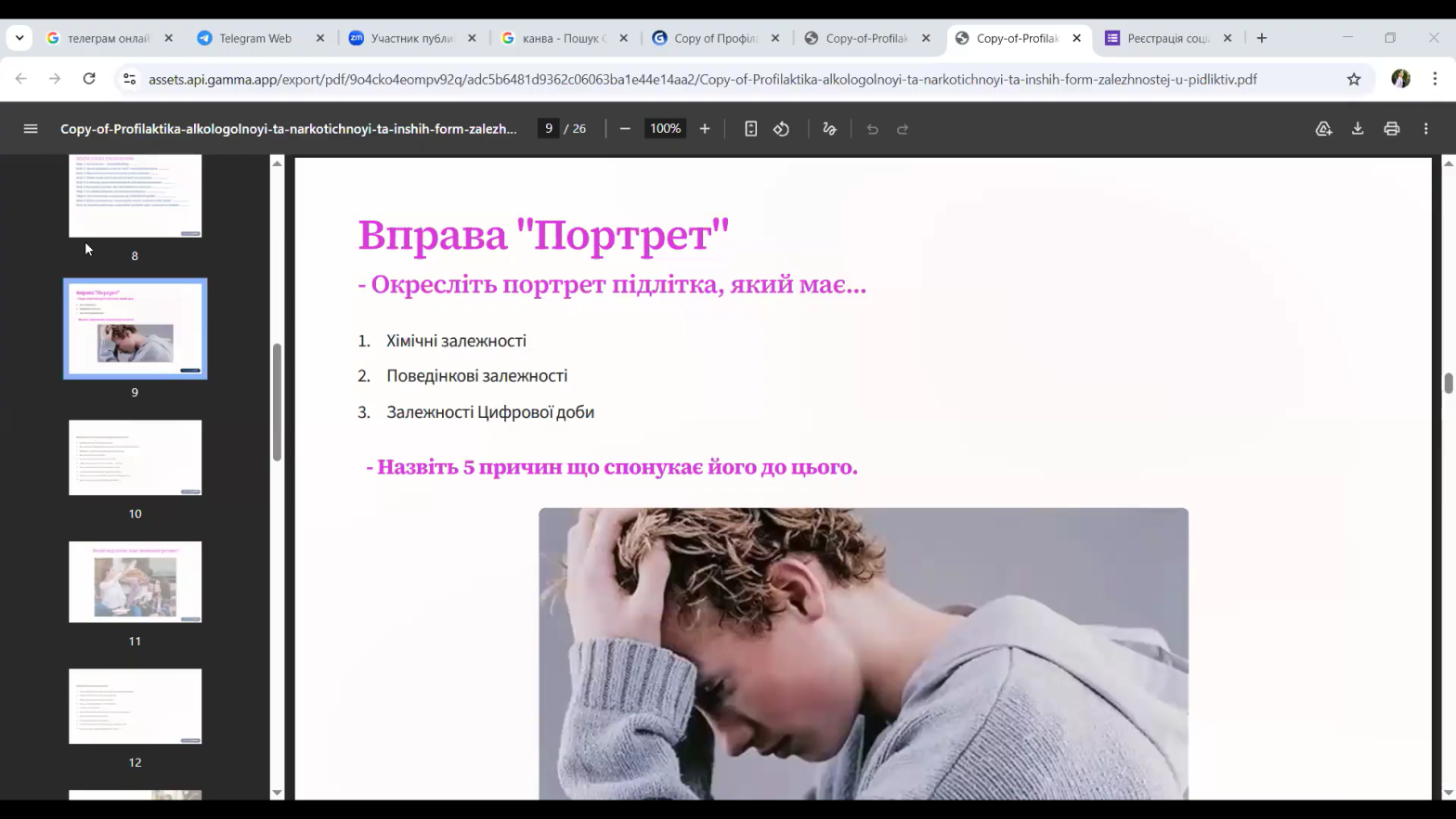Open the PDF viewer more actions menu
This screenshot has width=1456, height=819.
pyautogui.click(x=1426, y=129)
